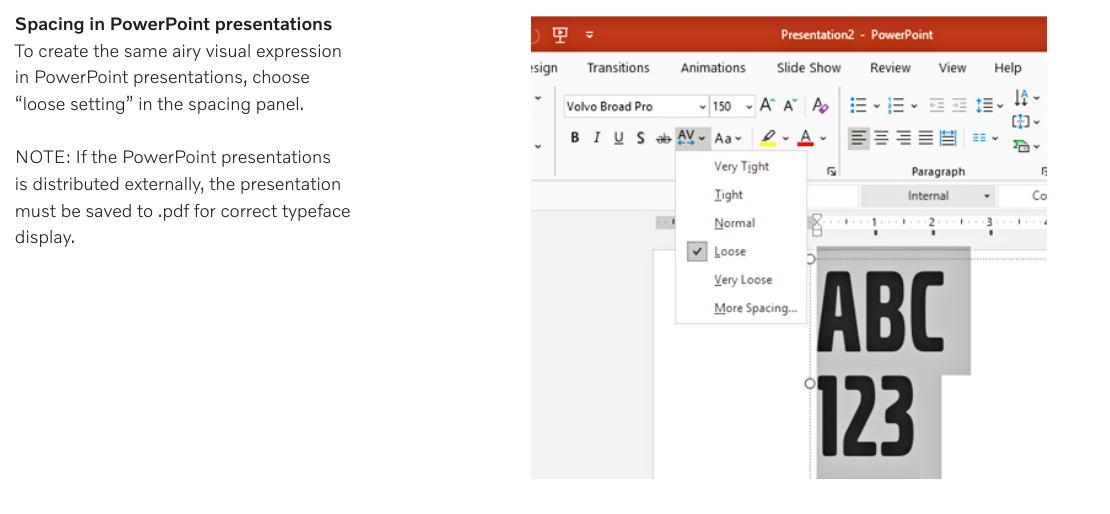
Task: Open the line spacing options
Action: point(989,105)
